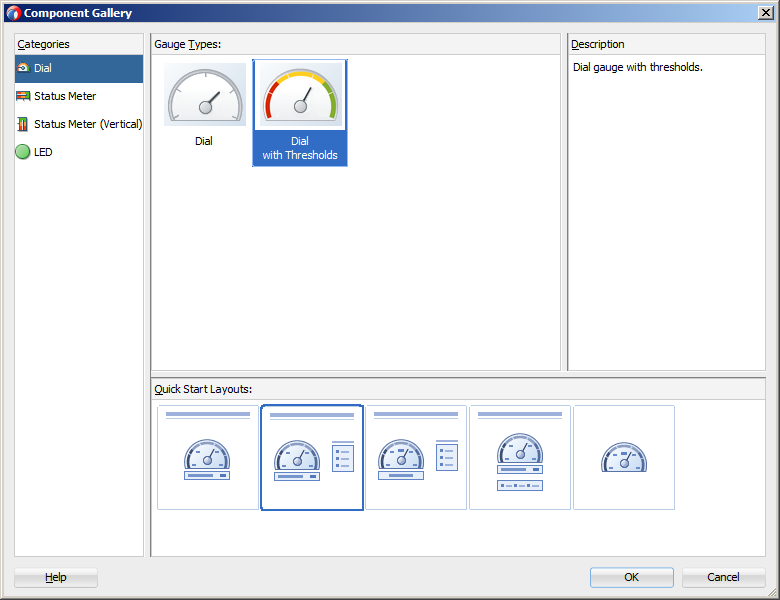This screenshot has height=600, width=780.
Task: Click the Status Meter (Vertical) label
Action: click(x=88, y=124)
